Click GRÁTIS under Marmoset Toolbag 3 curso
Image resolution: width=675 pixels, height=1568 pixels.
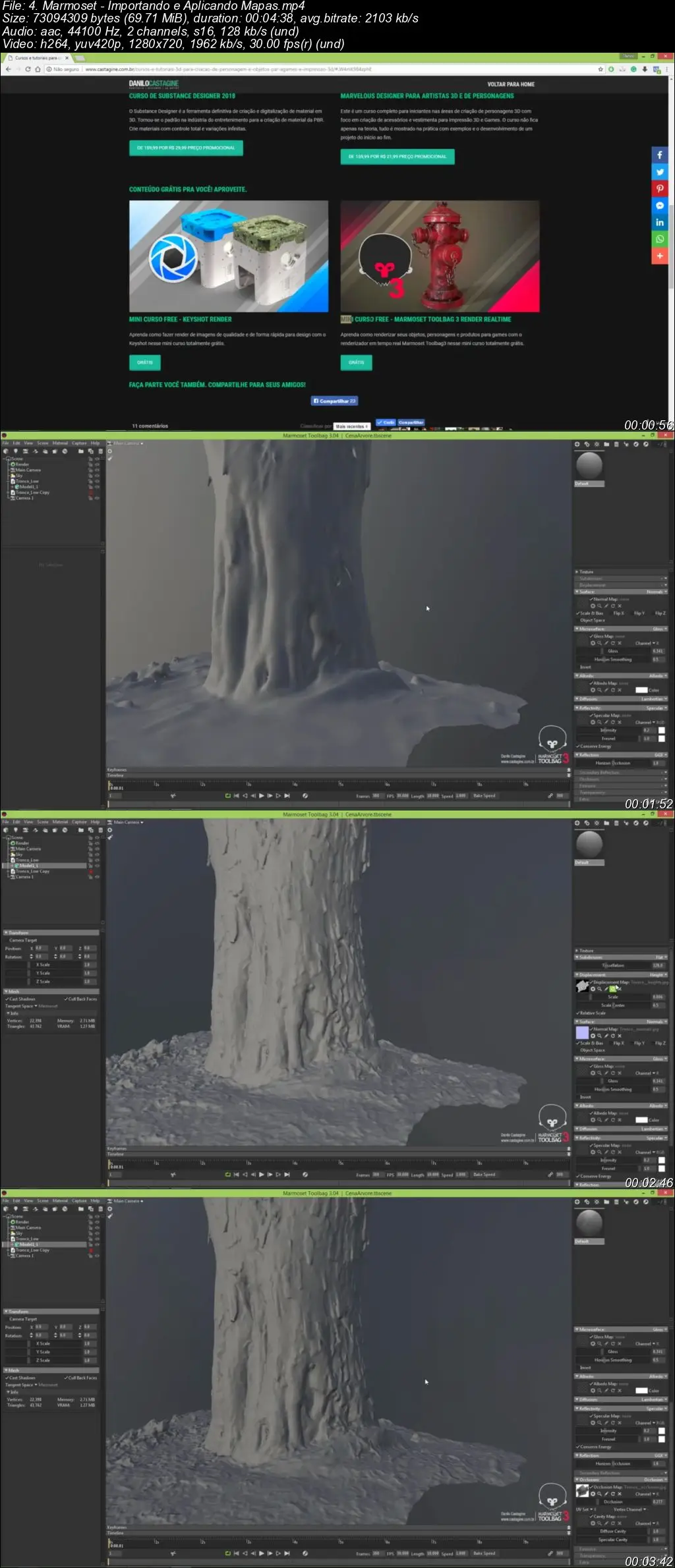(357, 362)
